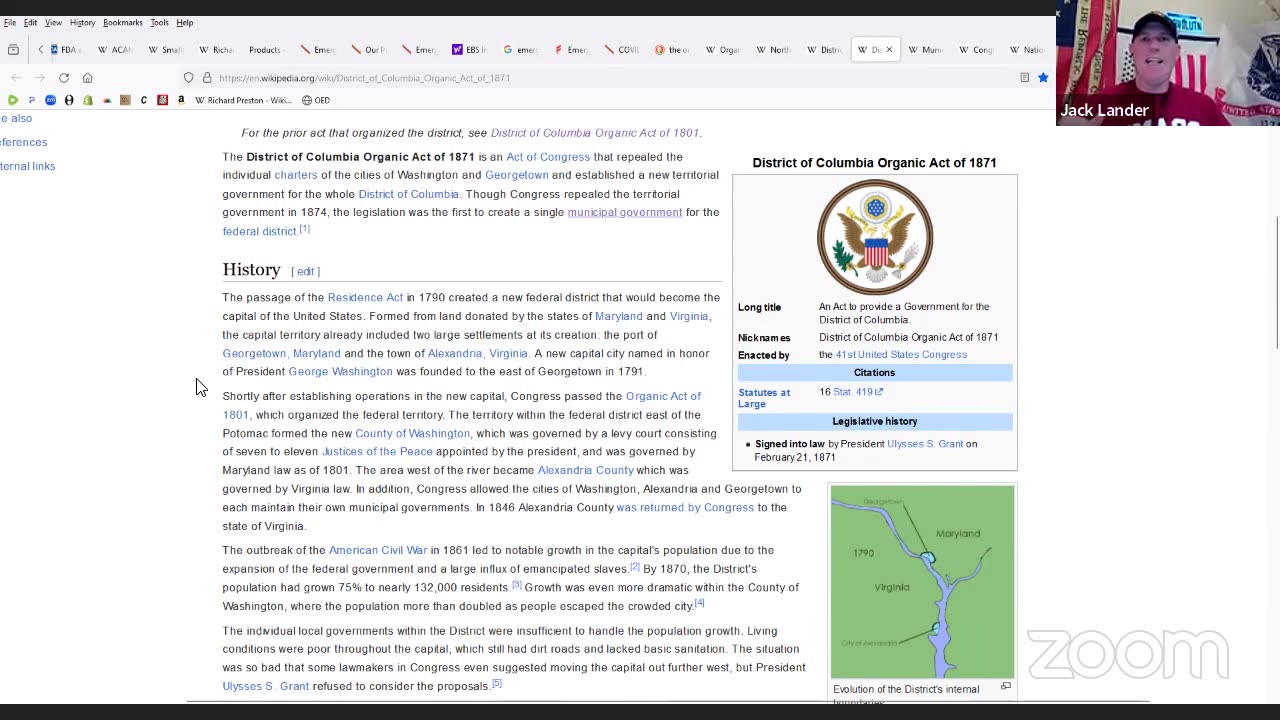Screen dimensions: 1280x720
Task: Open the George Washington link
Action: coord(340,371)
